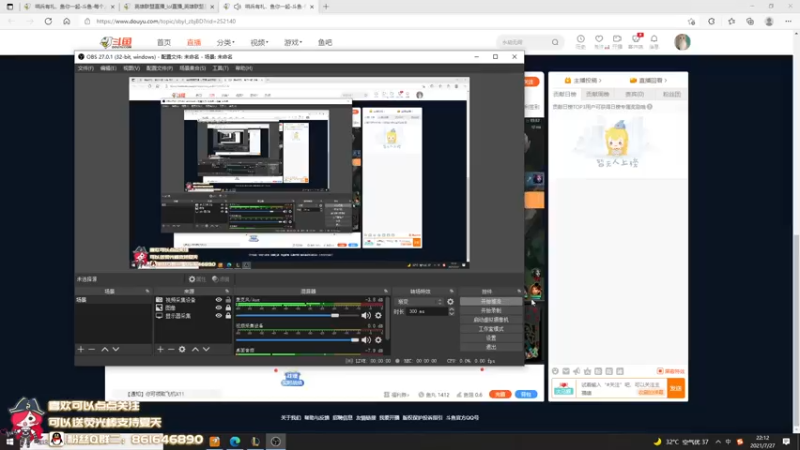The width and height of the screenshot is (800, 450).
Task: Open Settings in OBS controls
Action: [x=491, y=338]
